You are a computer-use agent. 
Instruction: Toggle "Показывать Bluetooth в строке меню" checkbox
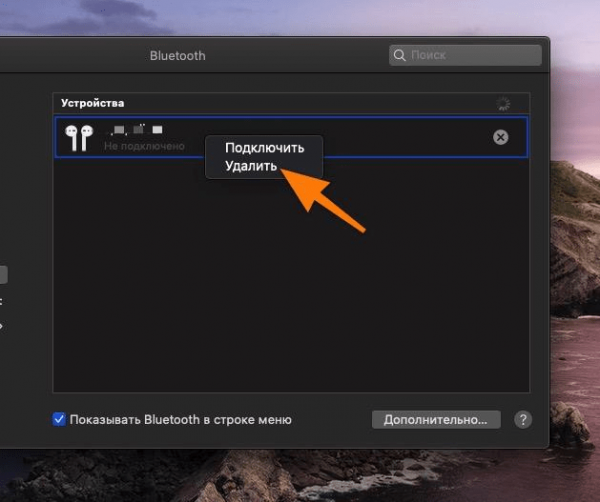(59, 419)
